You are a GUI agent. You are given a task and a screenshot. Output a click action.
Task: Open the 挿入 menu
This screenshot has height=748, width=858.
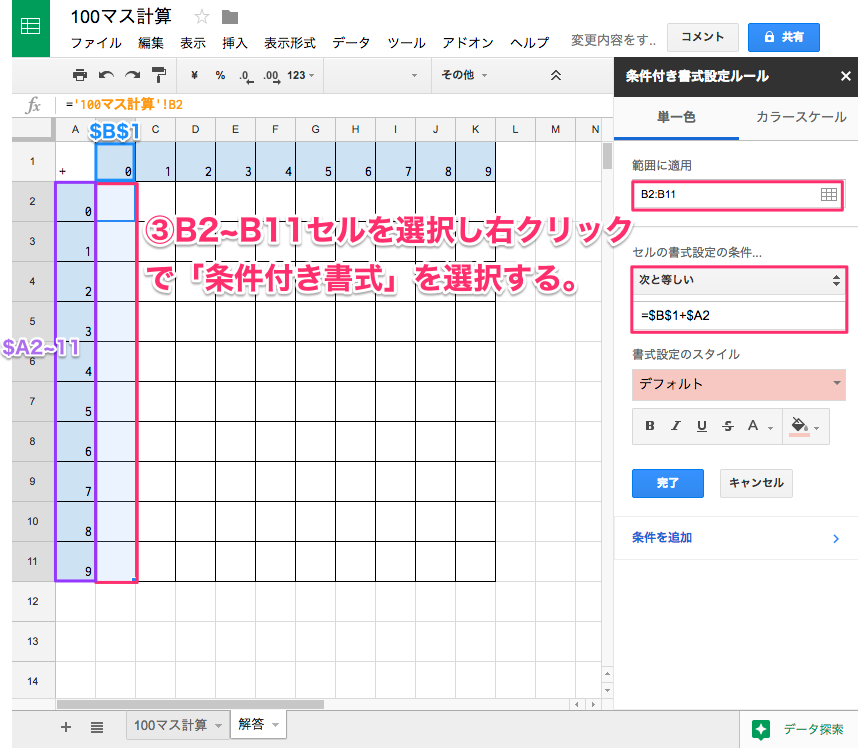[235, 43]
